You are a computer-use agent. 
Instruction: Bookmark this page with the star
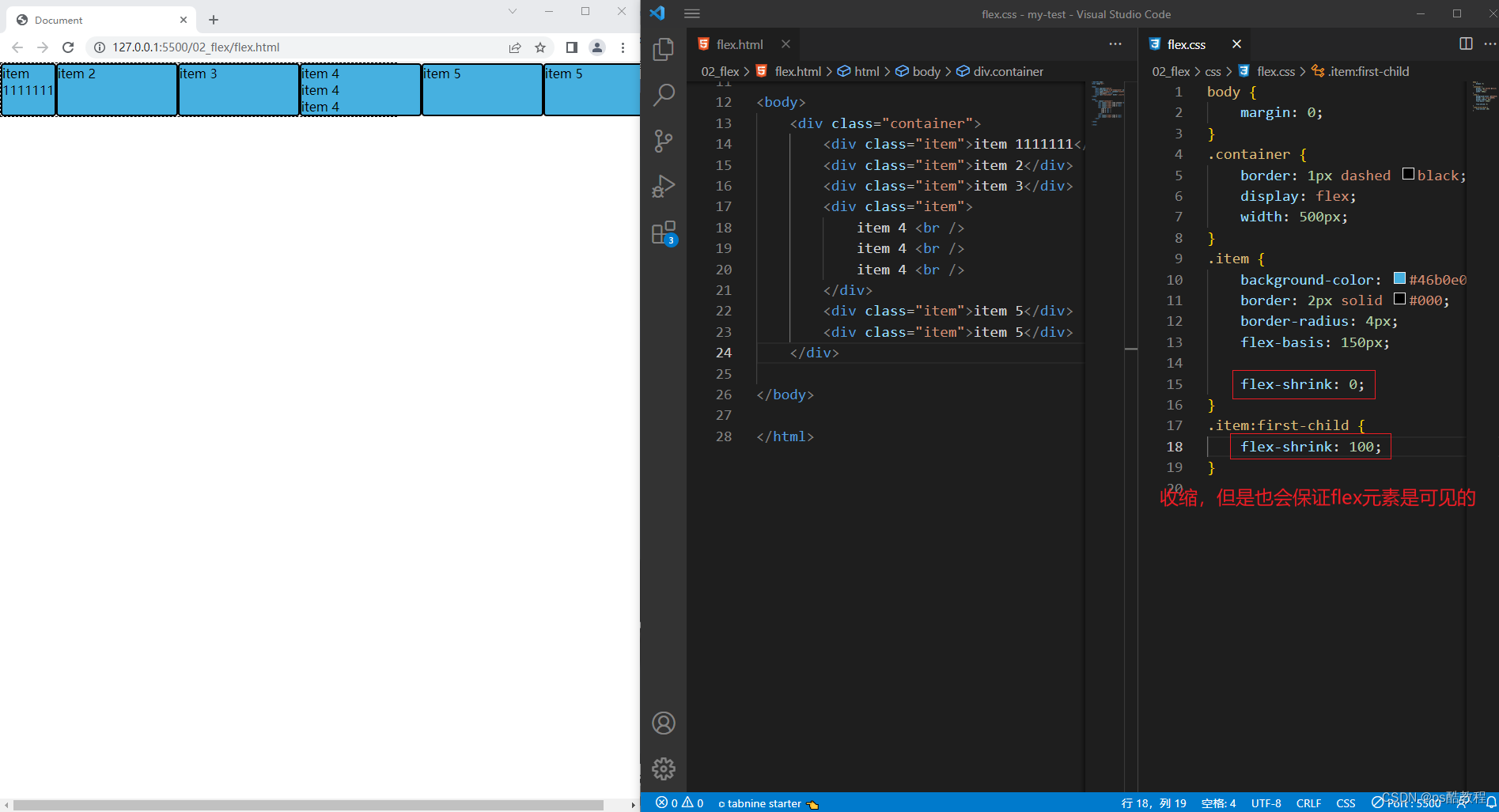540,47
